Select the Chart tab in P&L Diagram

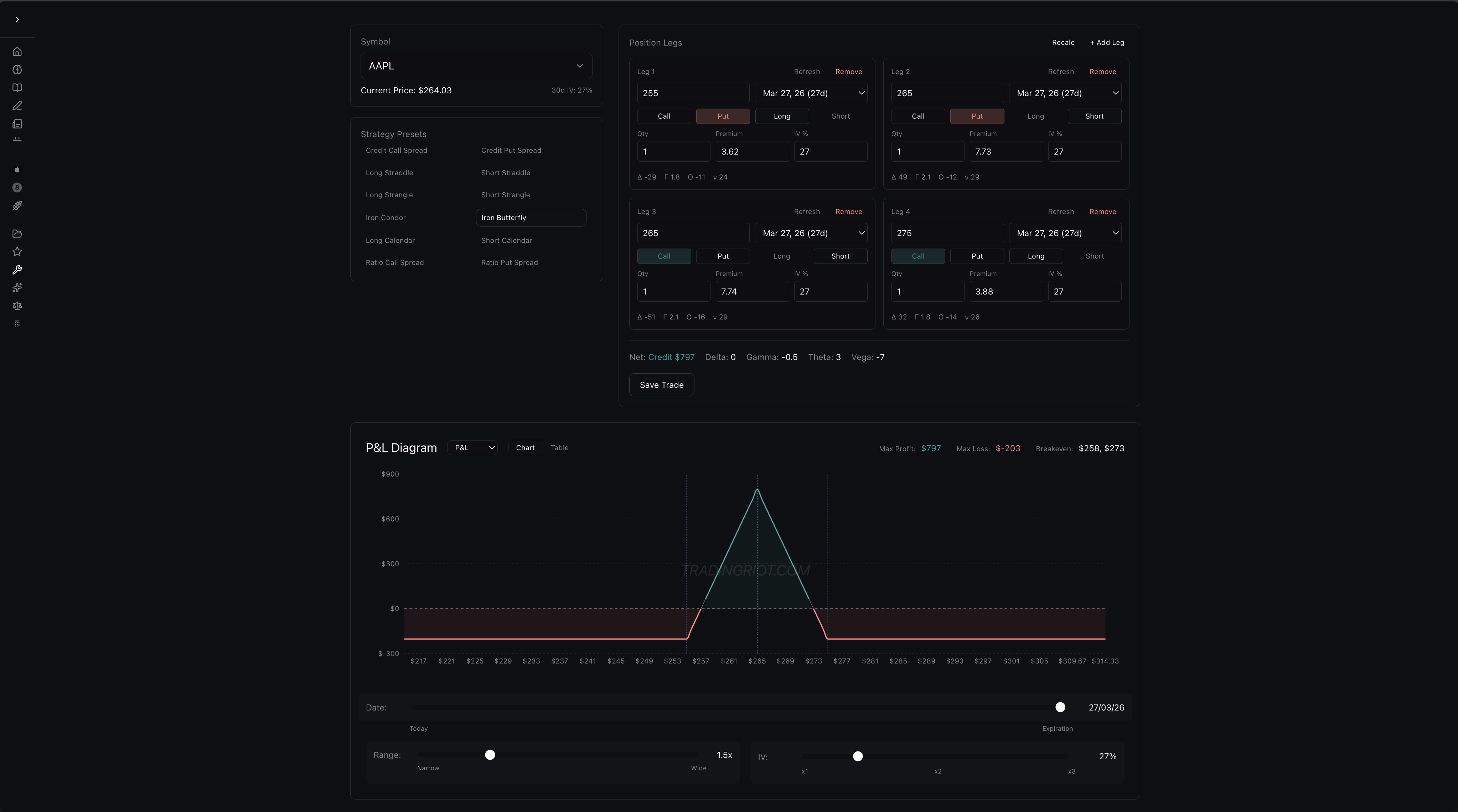[x=525, y=447]
